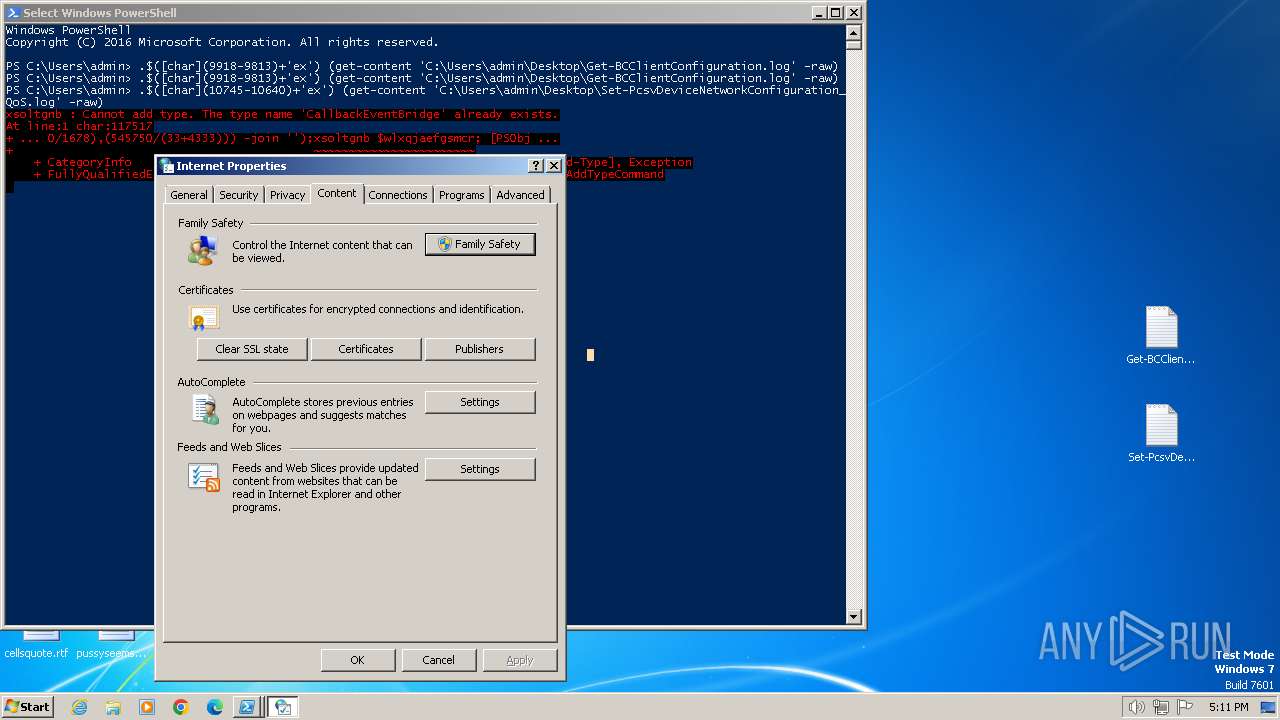Open Windows Explorer folder icon in taskbar
This screenshot has width=1280, height=720.
113,707
